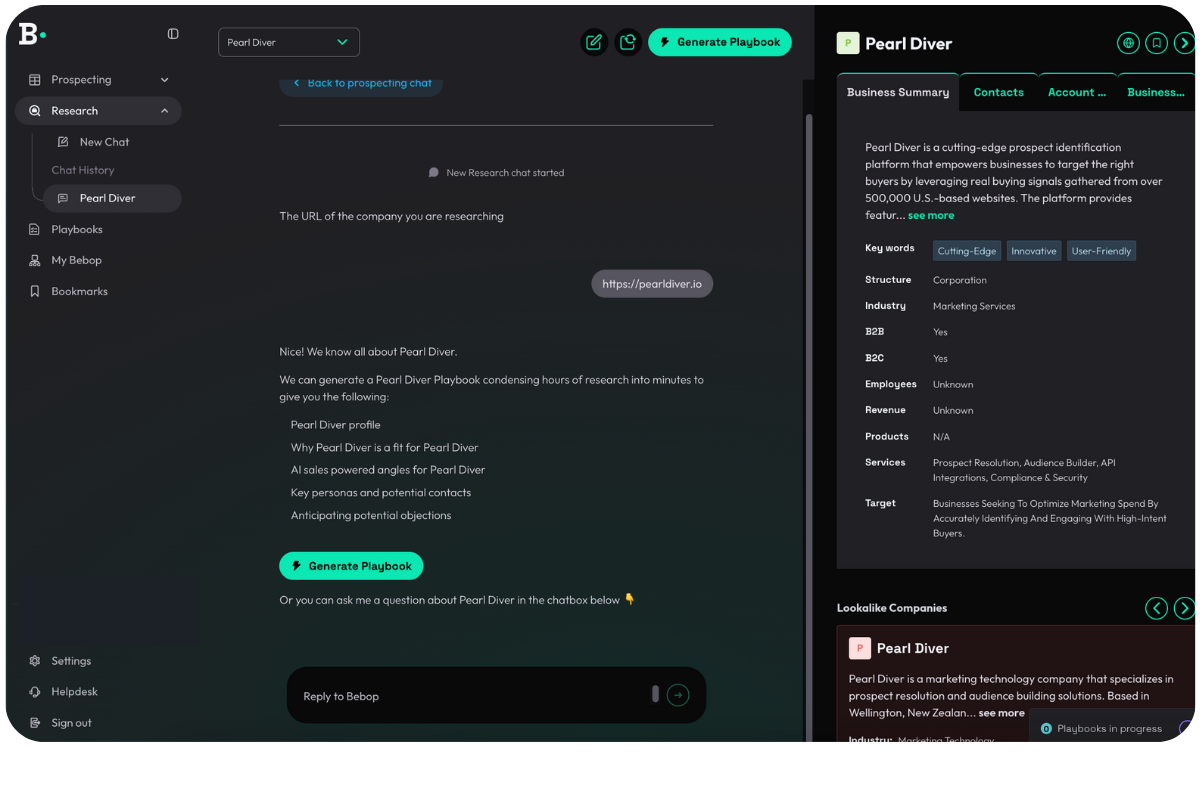Open company website via globe icon

coord(1128,43)
